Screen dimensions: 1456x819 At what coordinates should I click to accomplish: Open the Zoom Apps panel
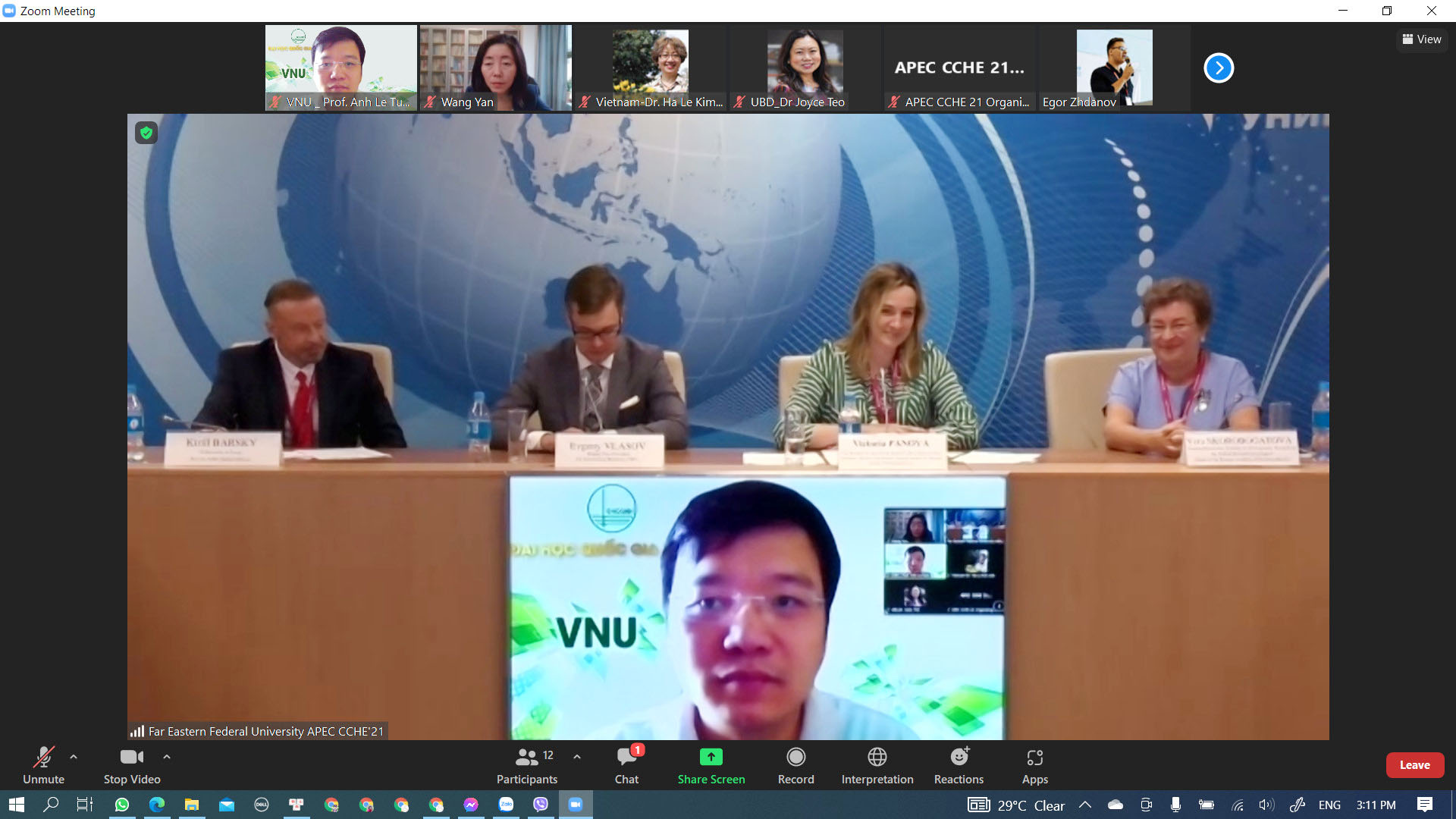point(1035,765)
